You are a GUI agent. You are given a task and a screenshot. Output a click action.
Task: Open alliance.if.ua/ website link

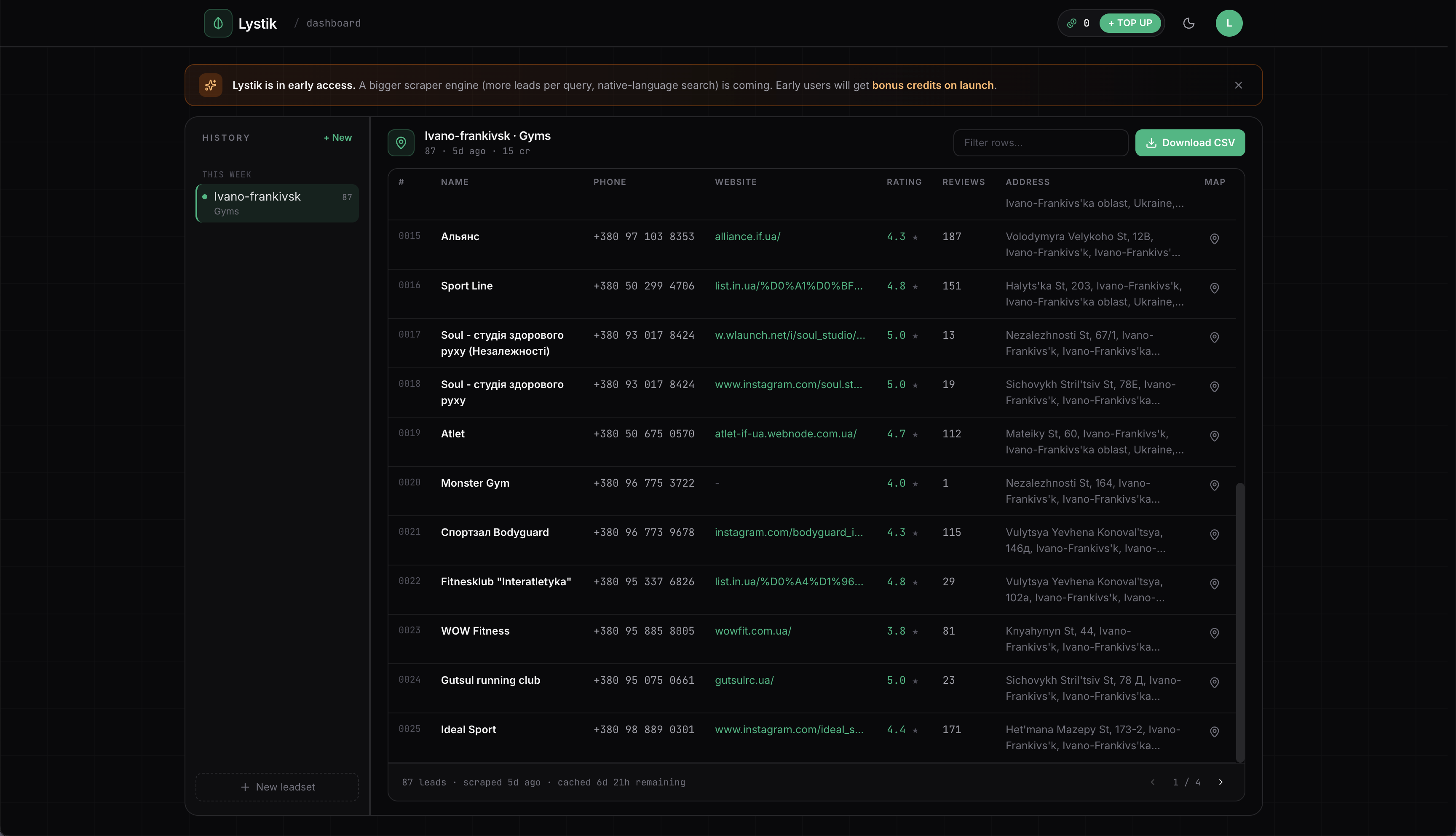point(747,236)
